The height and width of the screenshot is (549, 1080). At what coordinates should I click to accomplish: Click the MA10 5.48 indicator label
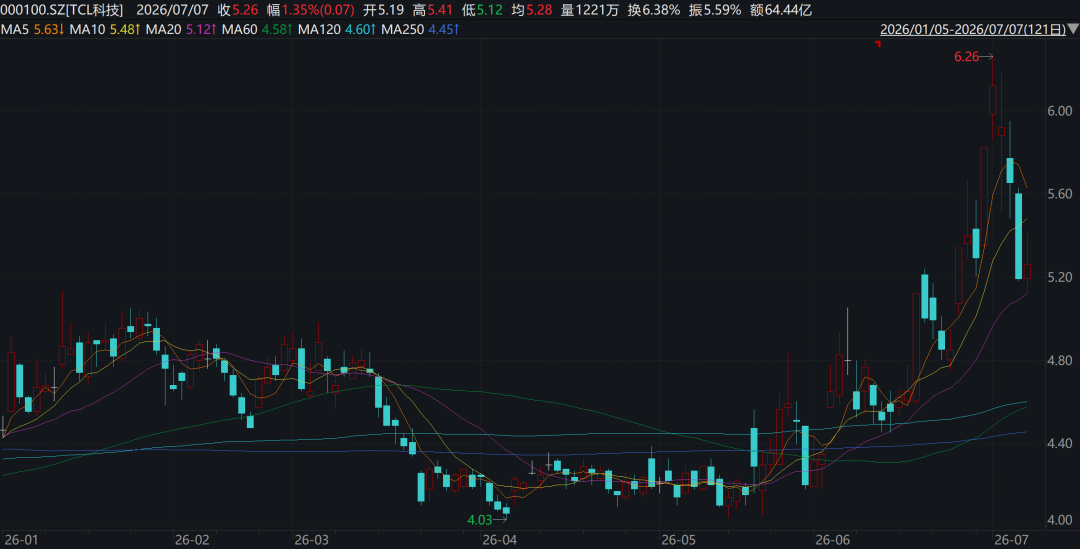click(105, 30)
